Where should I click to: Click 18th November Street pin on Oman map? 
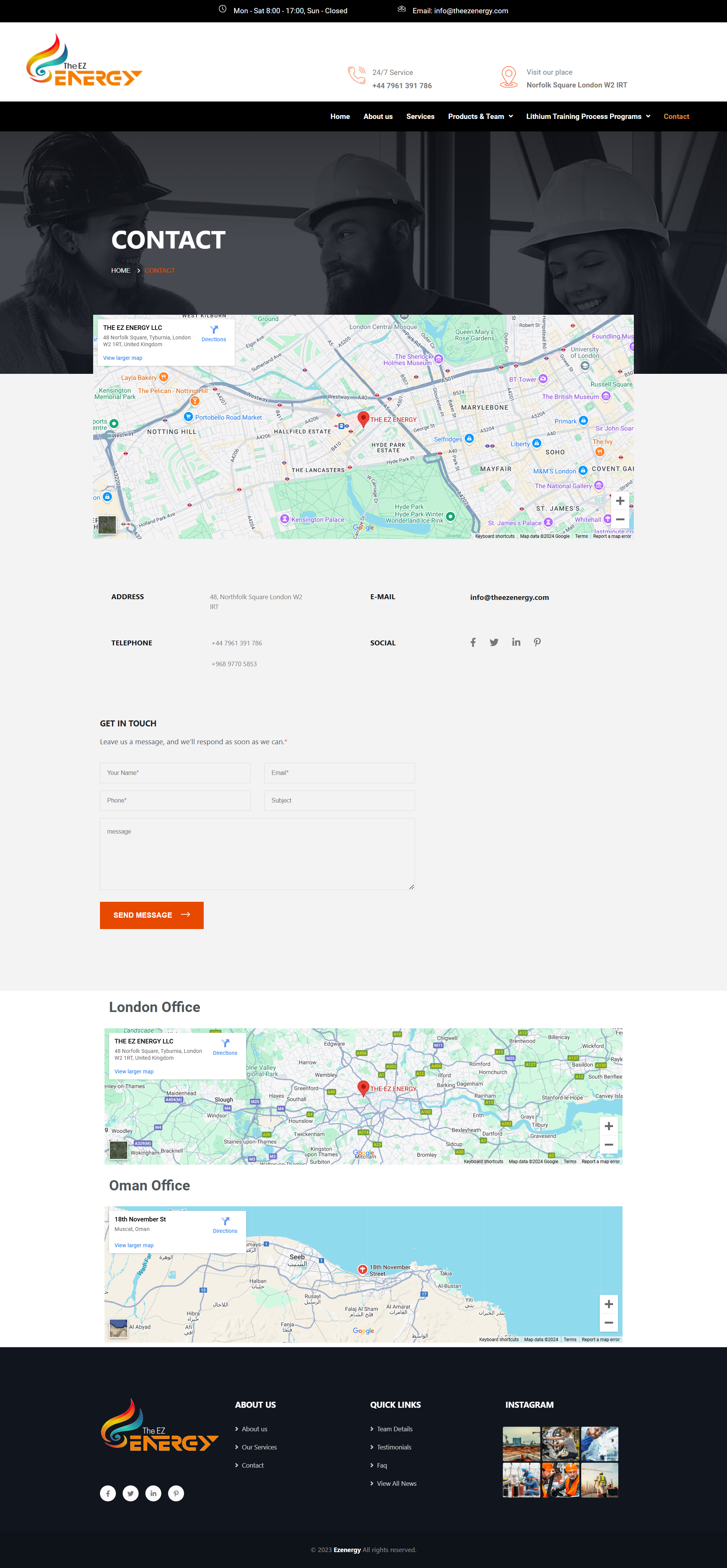point(363,1269)
